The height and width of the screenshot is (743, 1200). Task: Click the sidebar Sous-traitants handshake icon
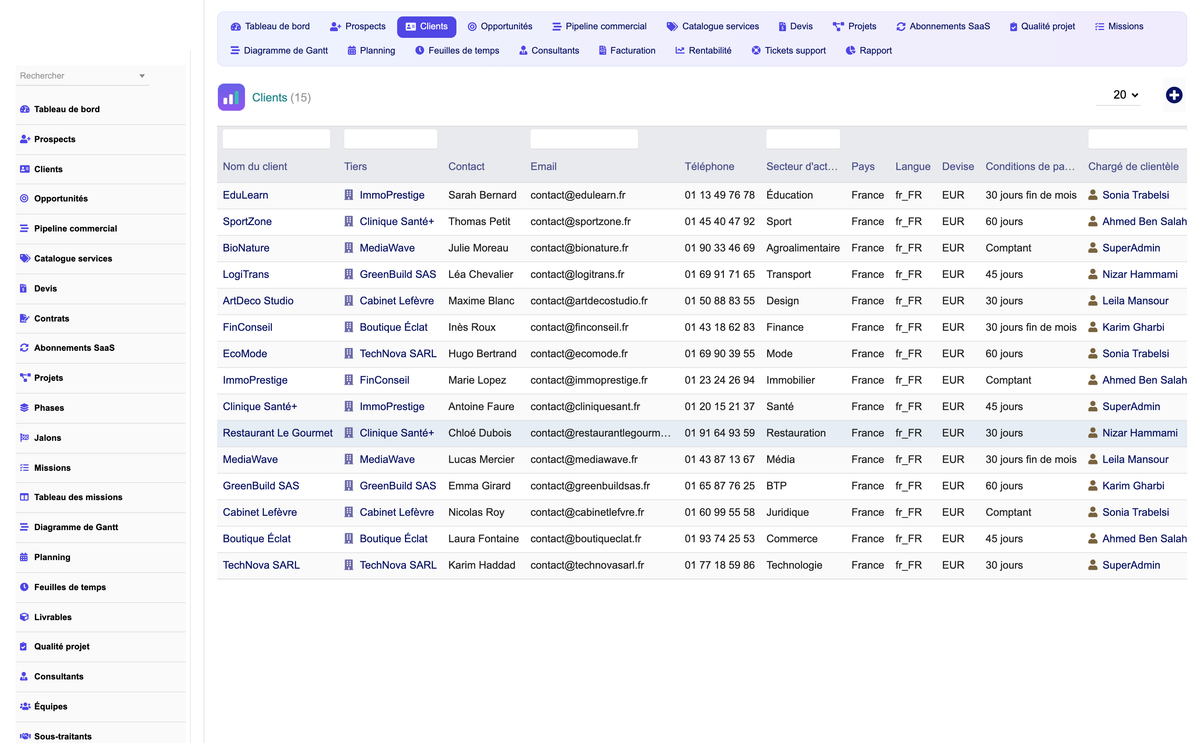[x=25, y=736]
